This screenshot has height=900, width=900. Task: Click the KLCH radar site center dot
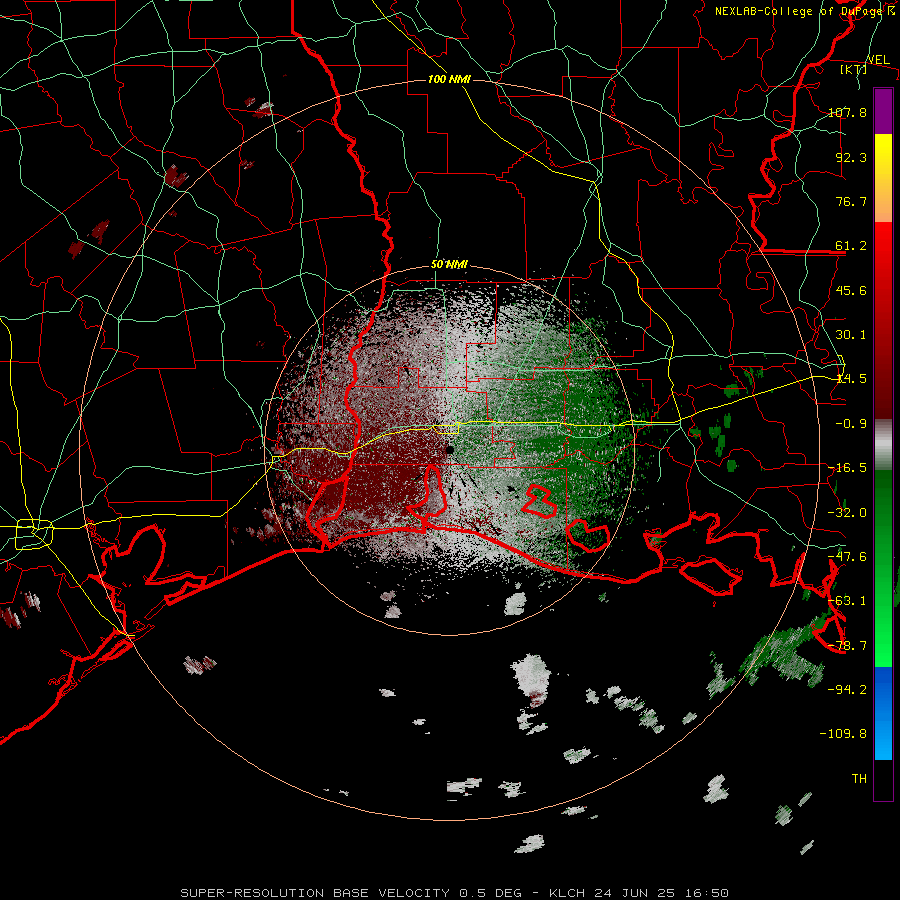[x=450, y=450]
